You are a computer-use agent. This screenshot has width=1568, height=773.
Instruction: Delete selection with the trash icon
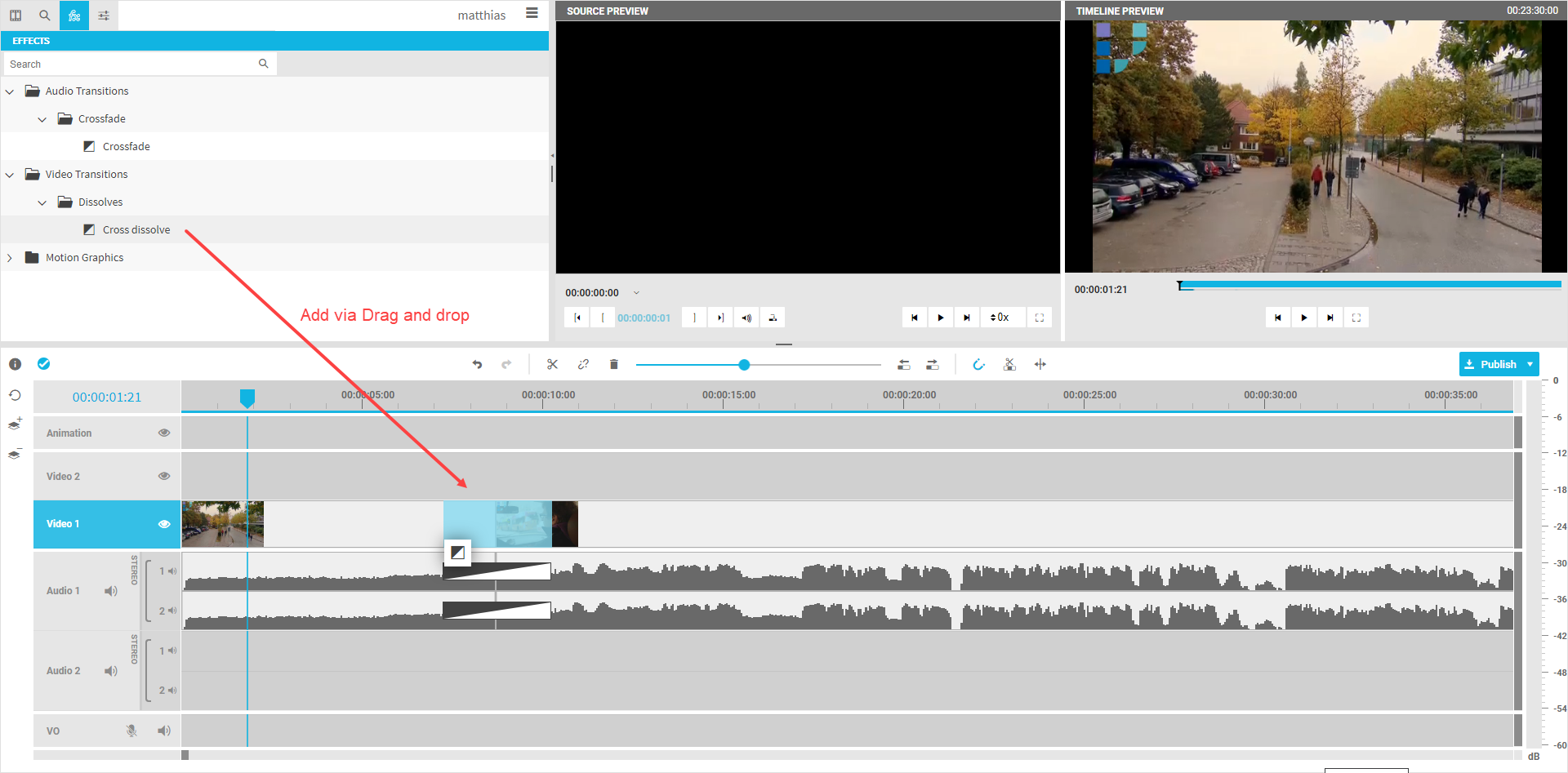[x=614, y=365]
